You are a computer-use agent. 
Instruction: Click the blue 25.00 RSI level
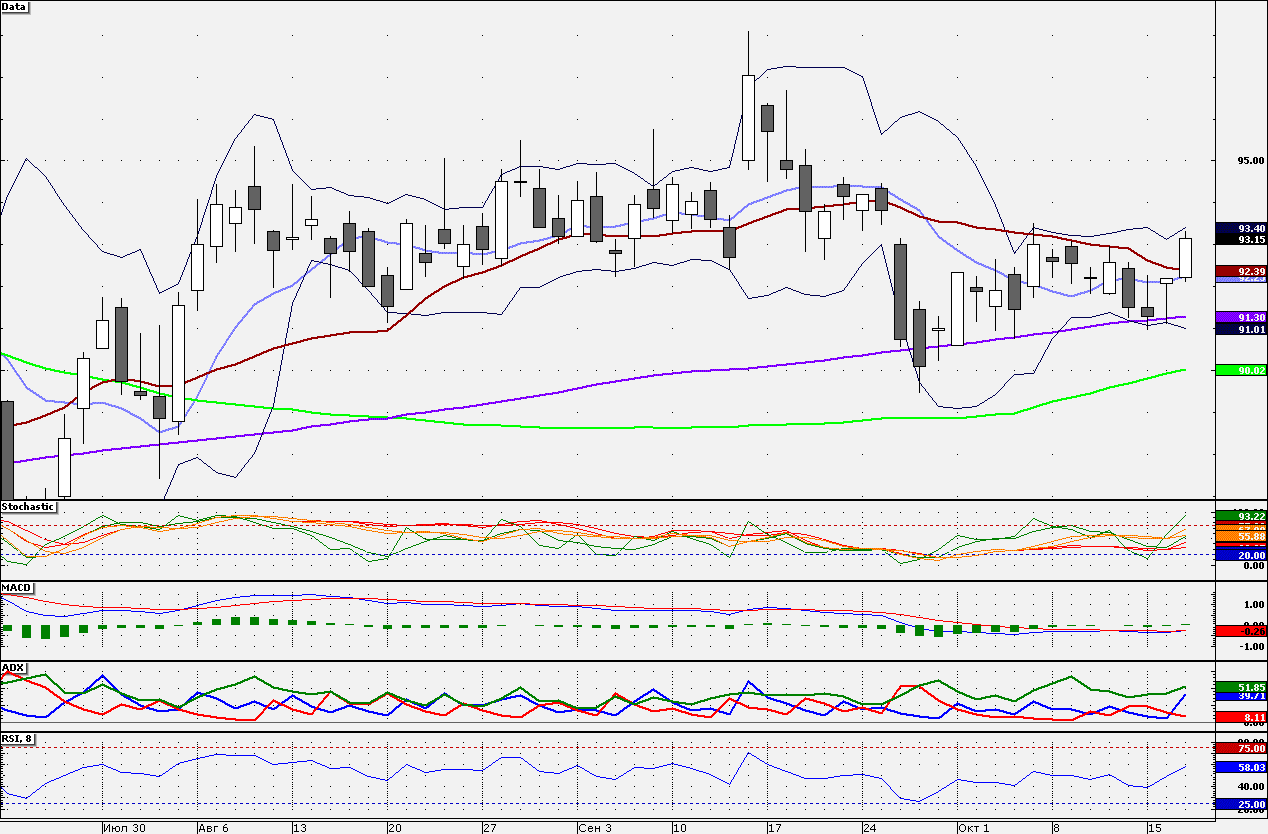click(1241, 804)
